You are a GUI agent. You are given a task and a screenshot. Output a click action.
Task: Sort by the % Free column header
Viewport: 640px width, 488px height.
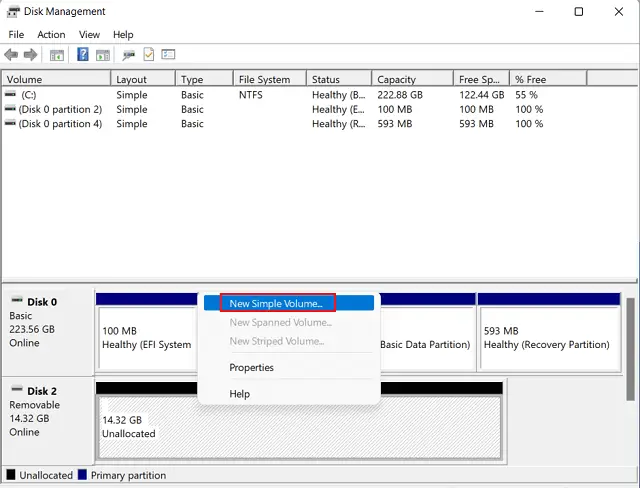pos(549,79)
